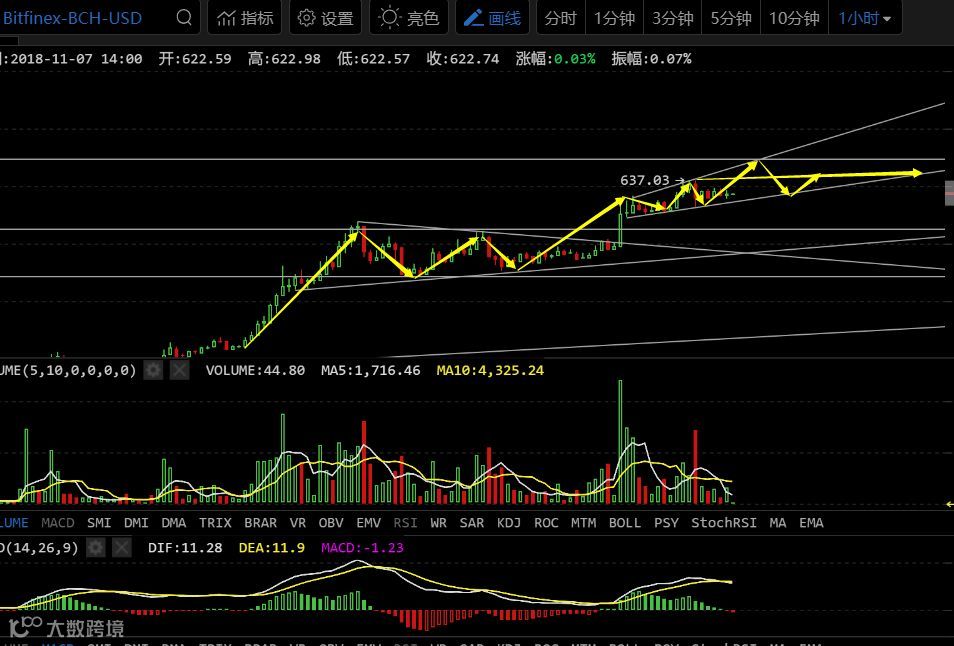This screenshot has width=954, height=646.
Task: Open 设置 settings with gear icon
Action: [326, 18]
